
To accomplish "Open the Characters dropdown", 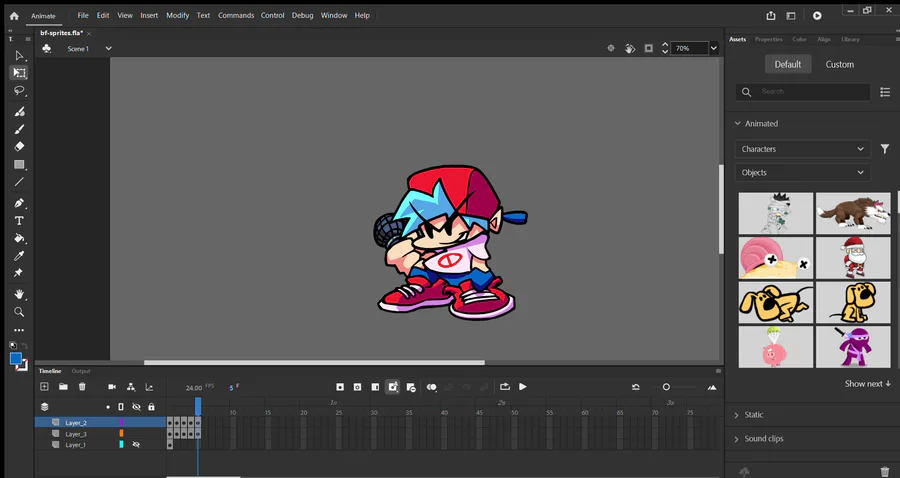I will tap(802, 149).
